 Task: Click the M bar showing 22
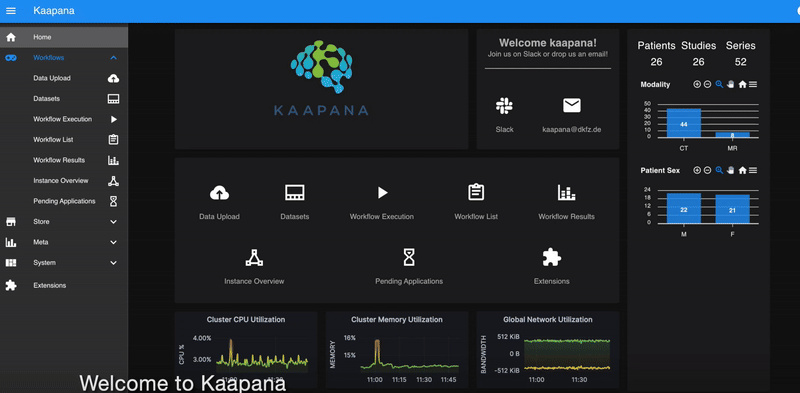pos(684,208)
